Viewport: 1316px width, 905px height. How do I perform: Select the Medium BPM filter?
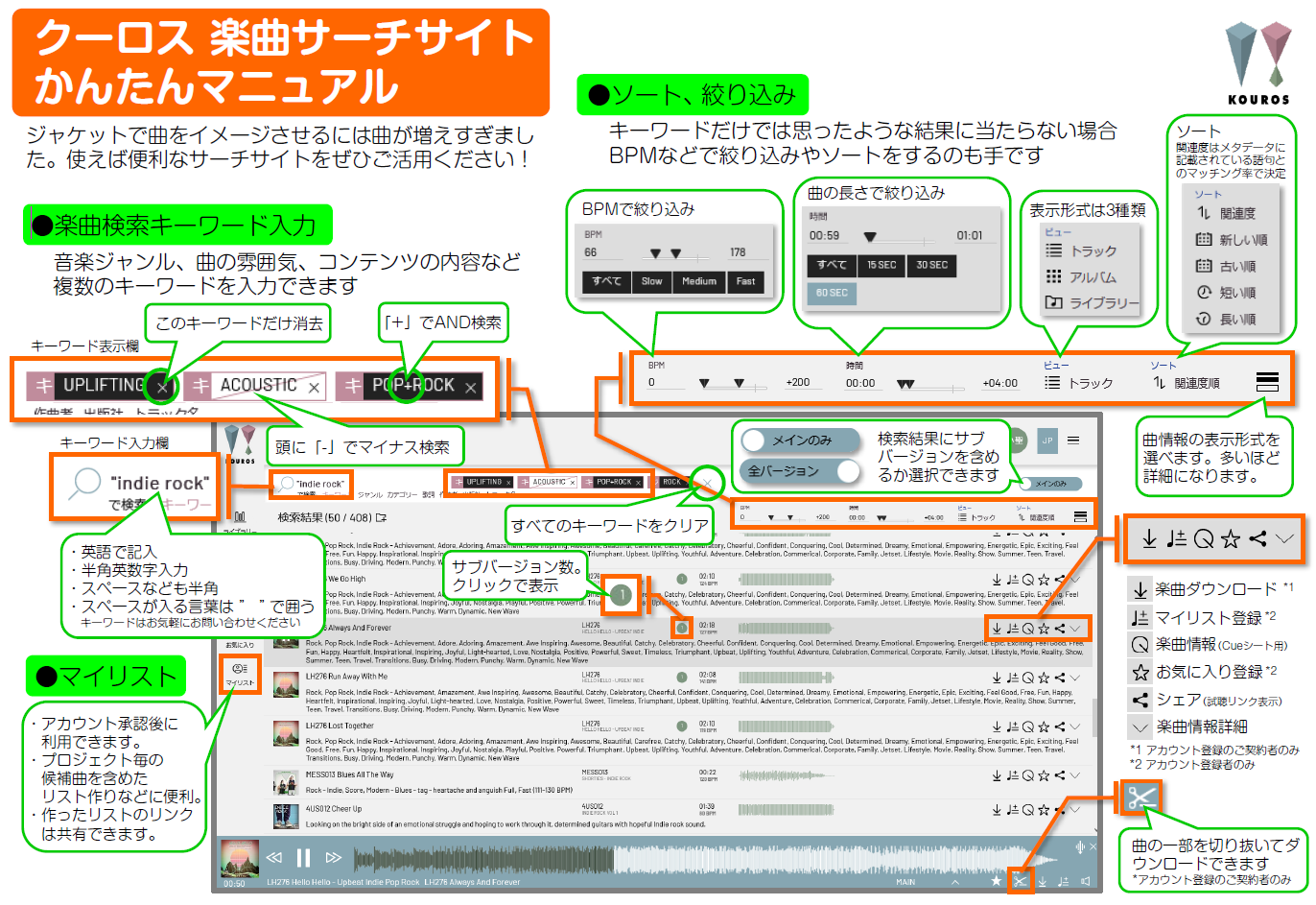tap(699, 281)
